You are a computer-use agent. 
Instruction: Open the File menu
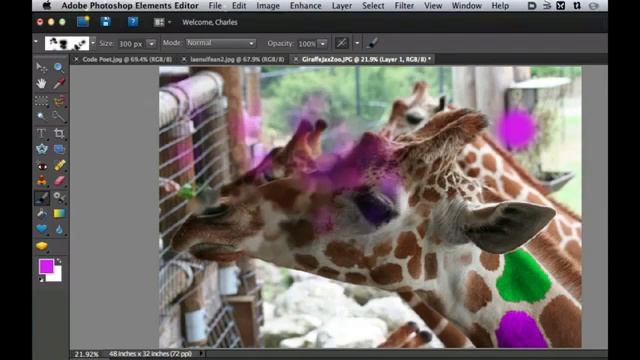pos(215,6)
